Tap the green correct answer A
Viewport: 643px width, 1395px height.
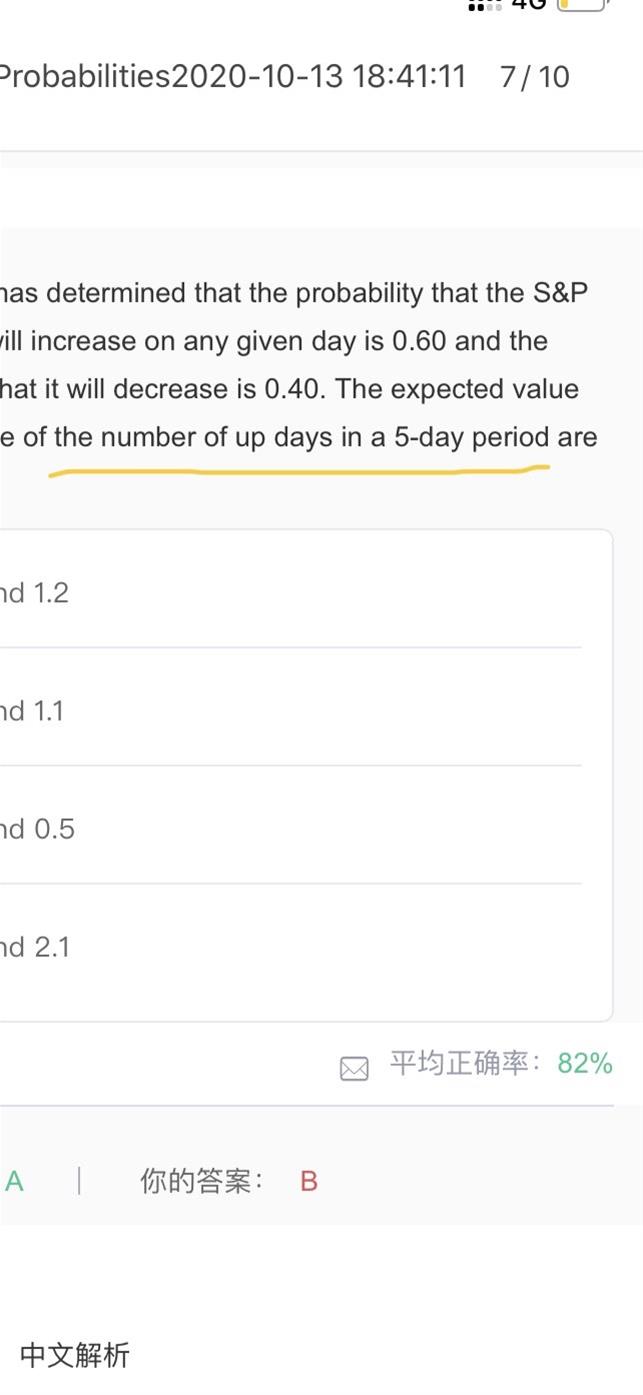click(x=14, y=1181)
